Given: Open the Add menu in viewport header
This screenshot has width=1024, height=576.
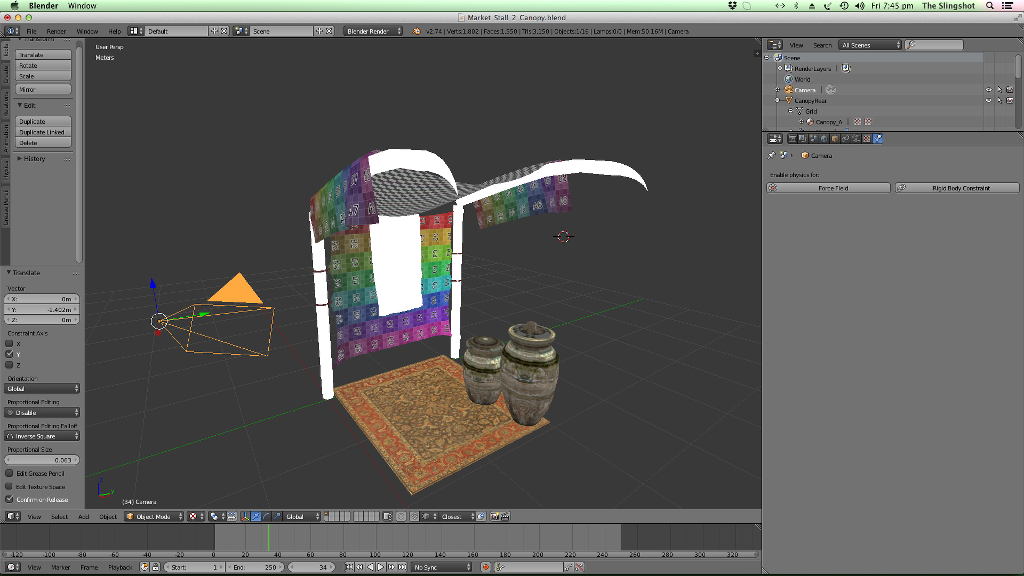Looking at the screenshot, I should point(84,517).
